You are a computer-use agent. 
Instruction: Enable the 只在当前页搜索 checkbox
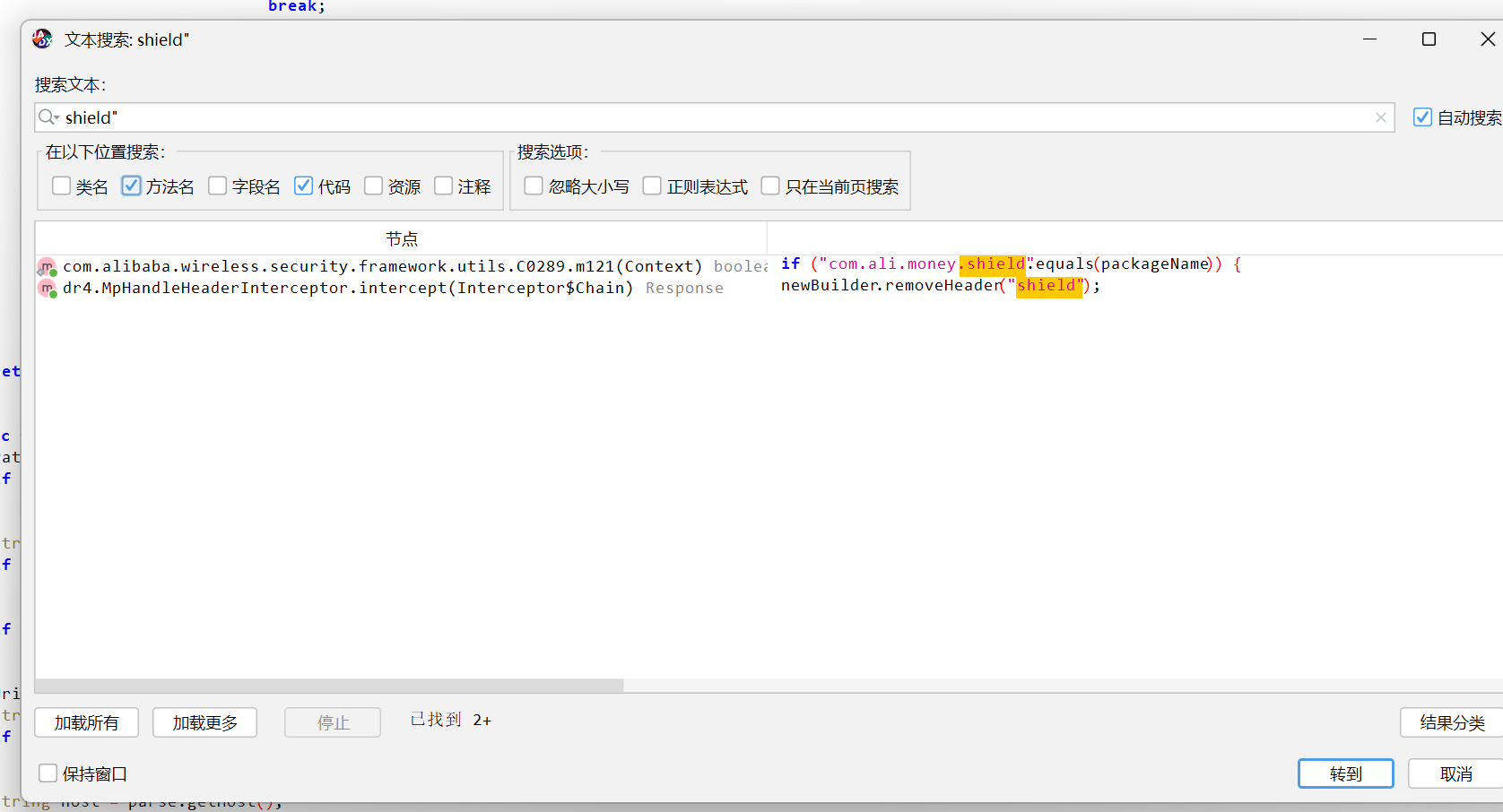770,186
